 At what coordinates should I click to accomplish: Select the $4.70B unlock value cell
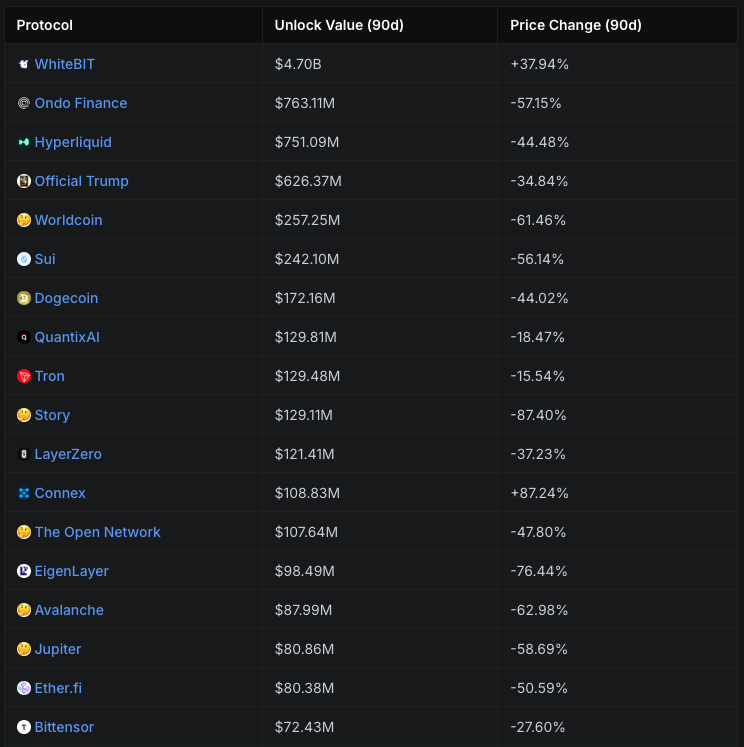pos(298,64)
